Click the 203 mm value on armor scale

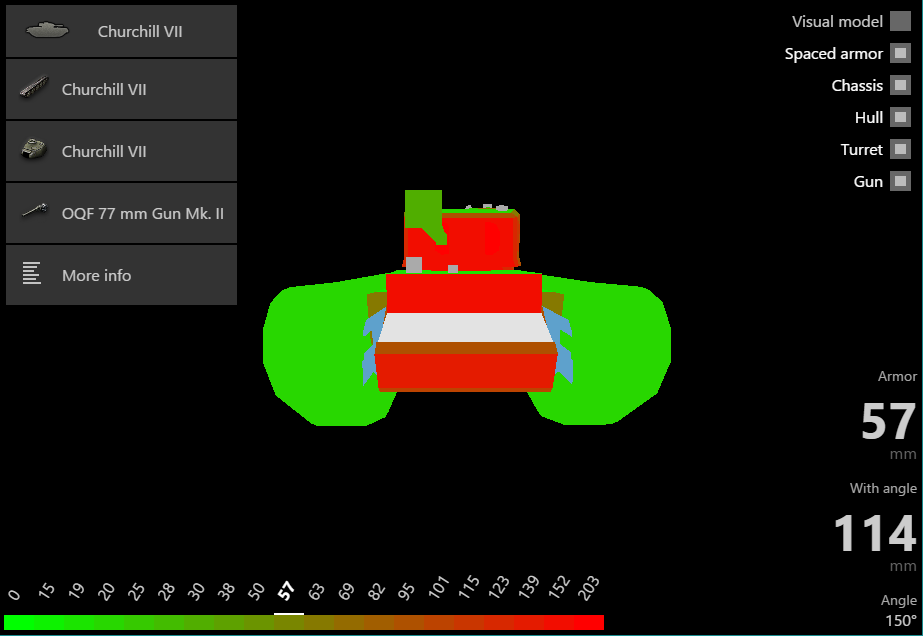[x=589, y=587]
